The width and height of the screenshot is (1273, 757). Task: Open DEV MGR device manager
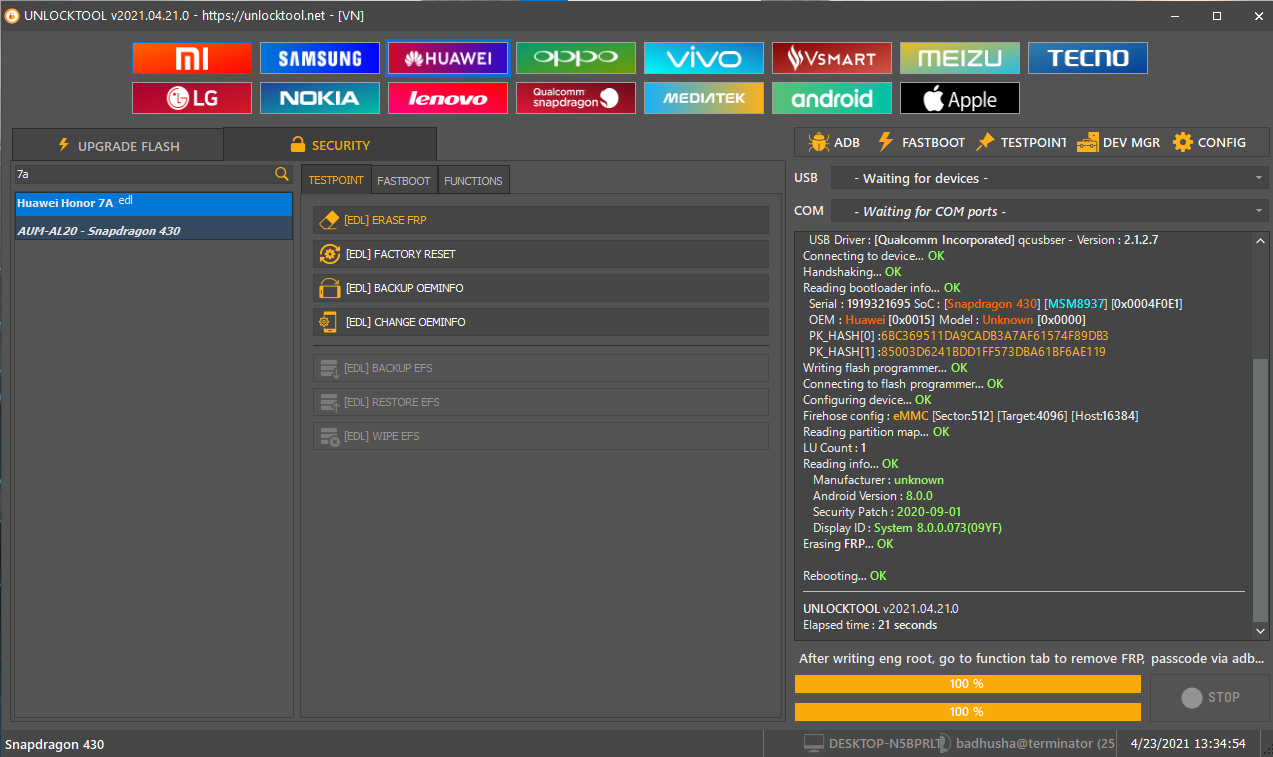coord(1119,142)
